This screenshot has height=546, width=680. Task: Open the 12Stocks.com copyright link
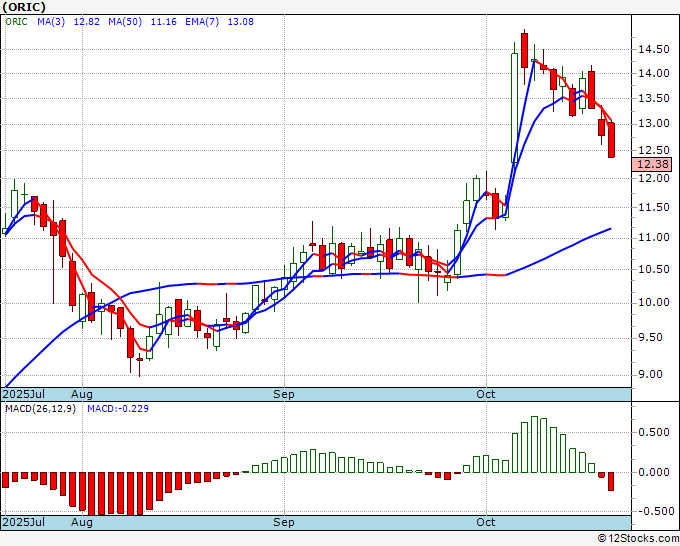638,538
